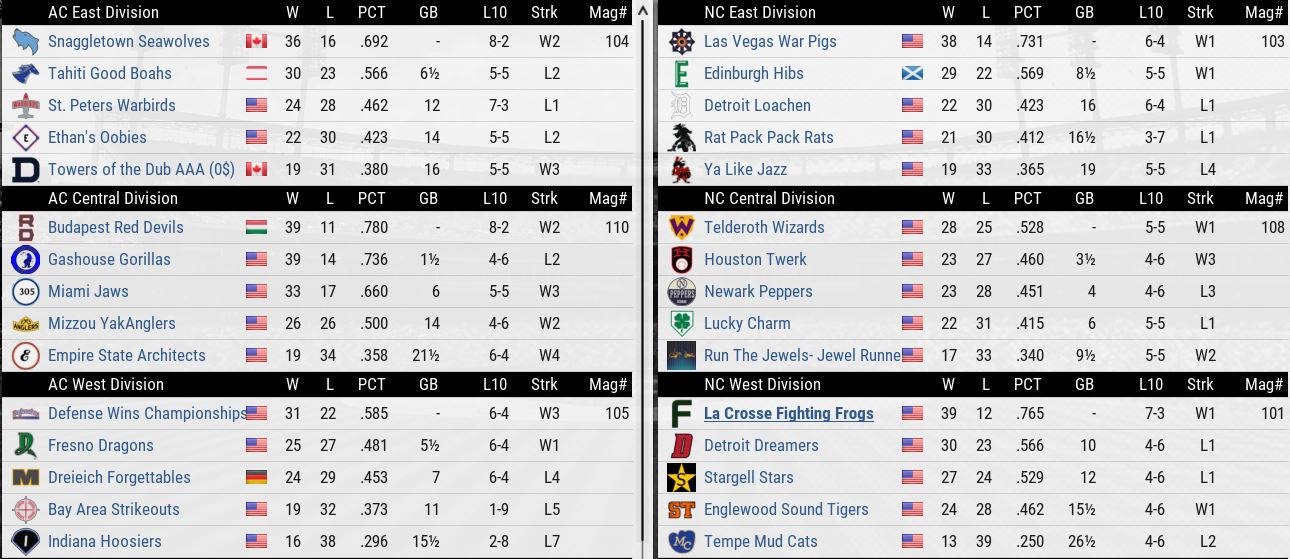The width and height of the screenshot is (1290, 559).
Task: Click the Dreieich Forgettables M logo
Action: pyautogui.click(x=25, y=478)
